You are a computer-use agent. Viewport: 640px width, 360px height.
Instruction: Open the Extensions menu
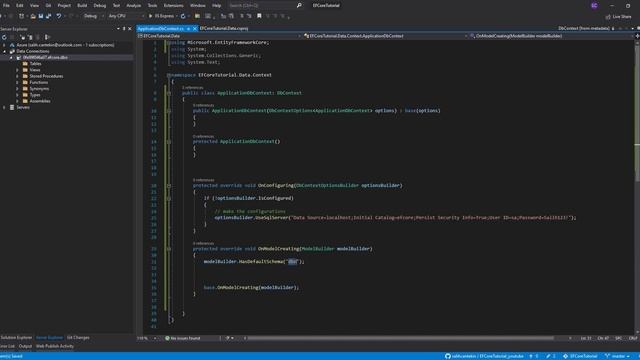click(173, 6)
